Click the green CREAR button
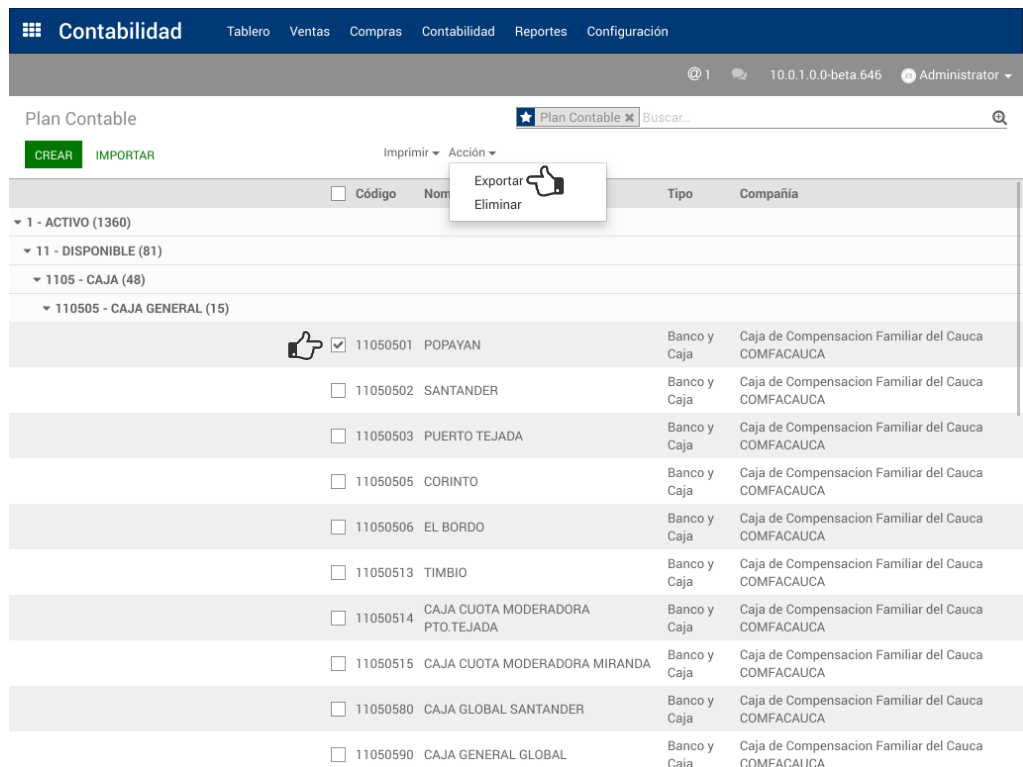This screenshot has height=767, width=1023. (x=53, y=155)
